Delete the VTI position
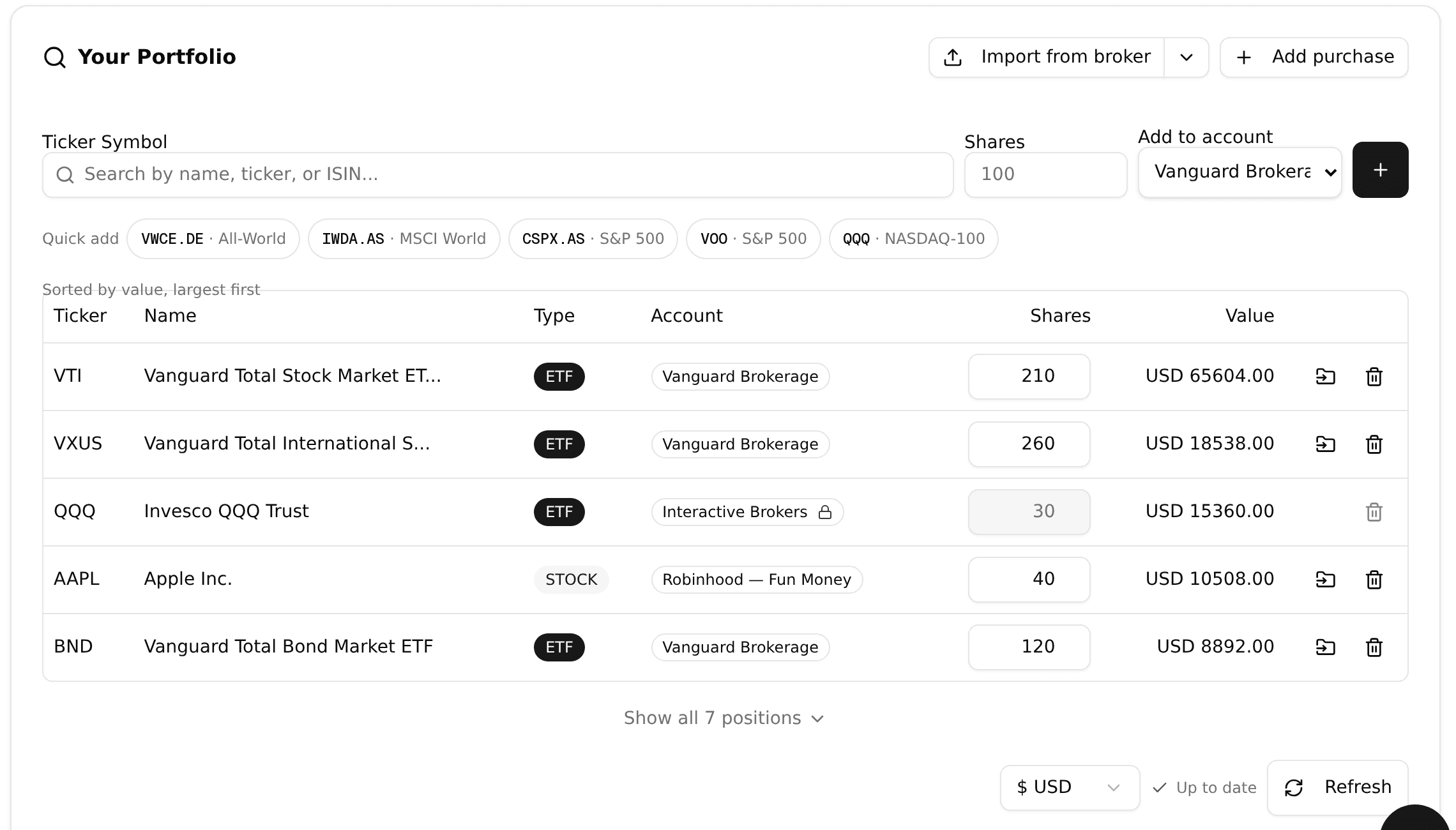Image resolution: width=1456 pixels, height=830 pixels. (1374, 377)
